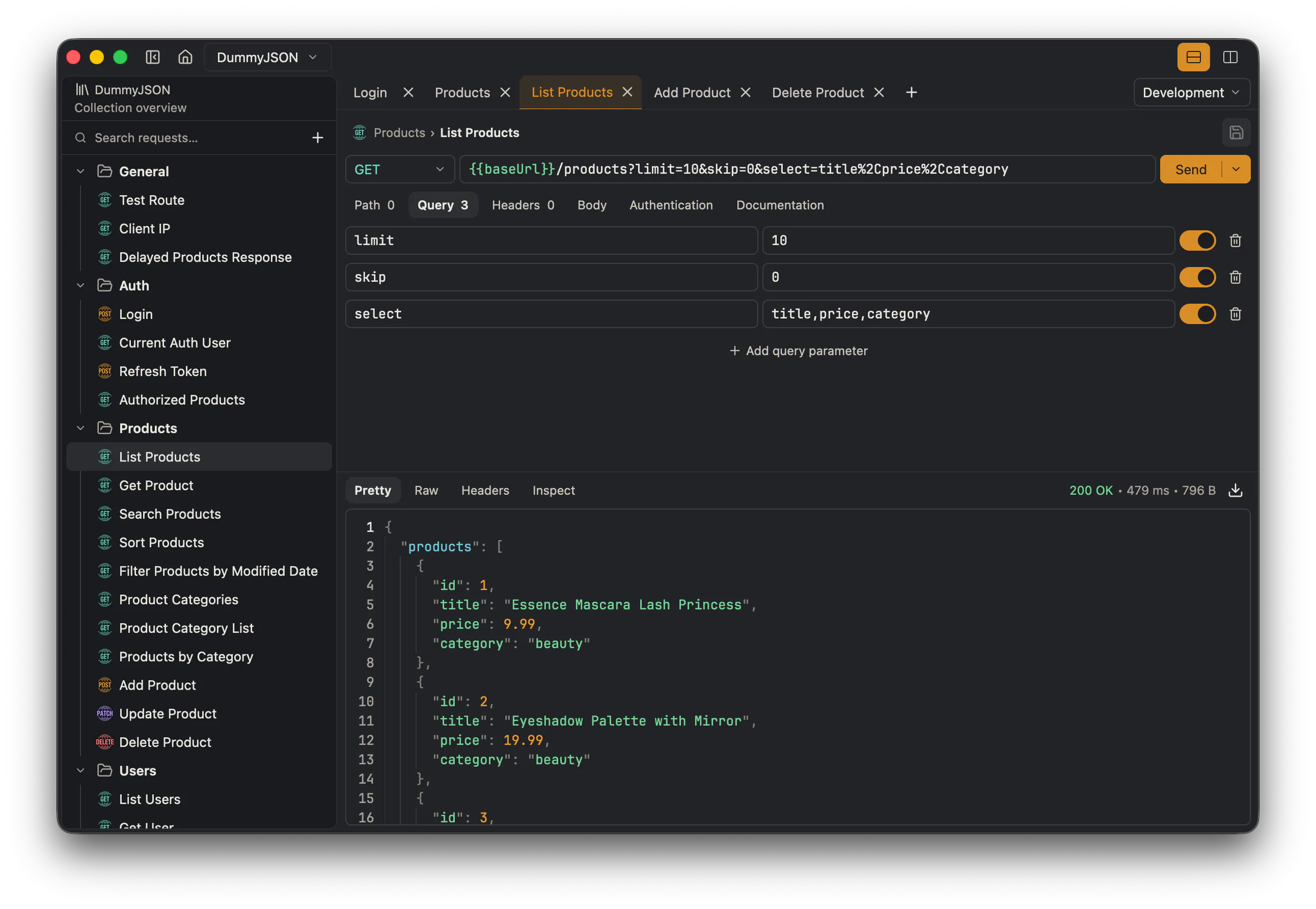Disable the select parameter toggle
This screenshot has height=909, width=1316.
1197,314
